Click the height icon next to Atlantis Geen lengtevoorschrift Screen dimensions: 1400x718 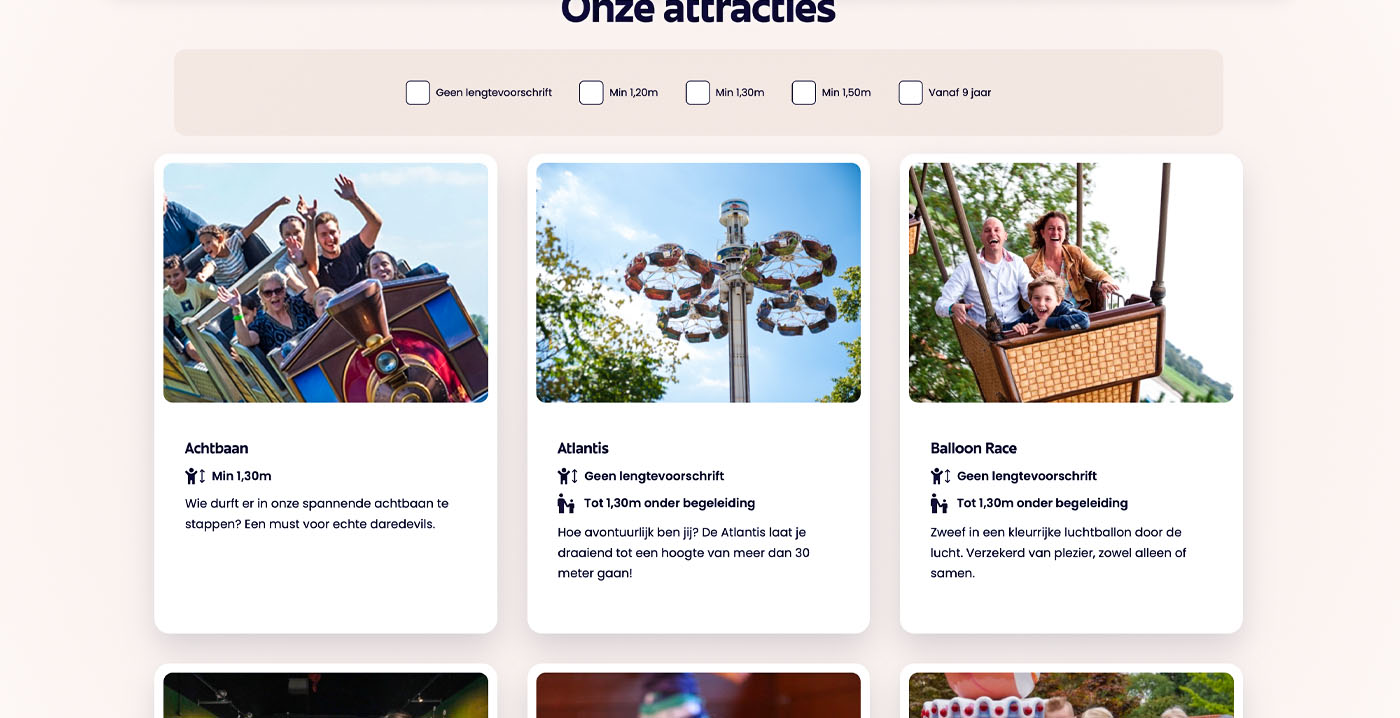[568, 476]
